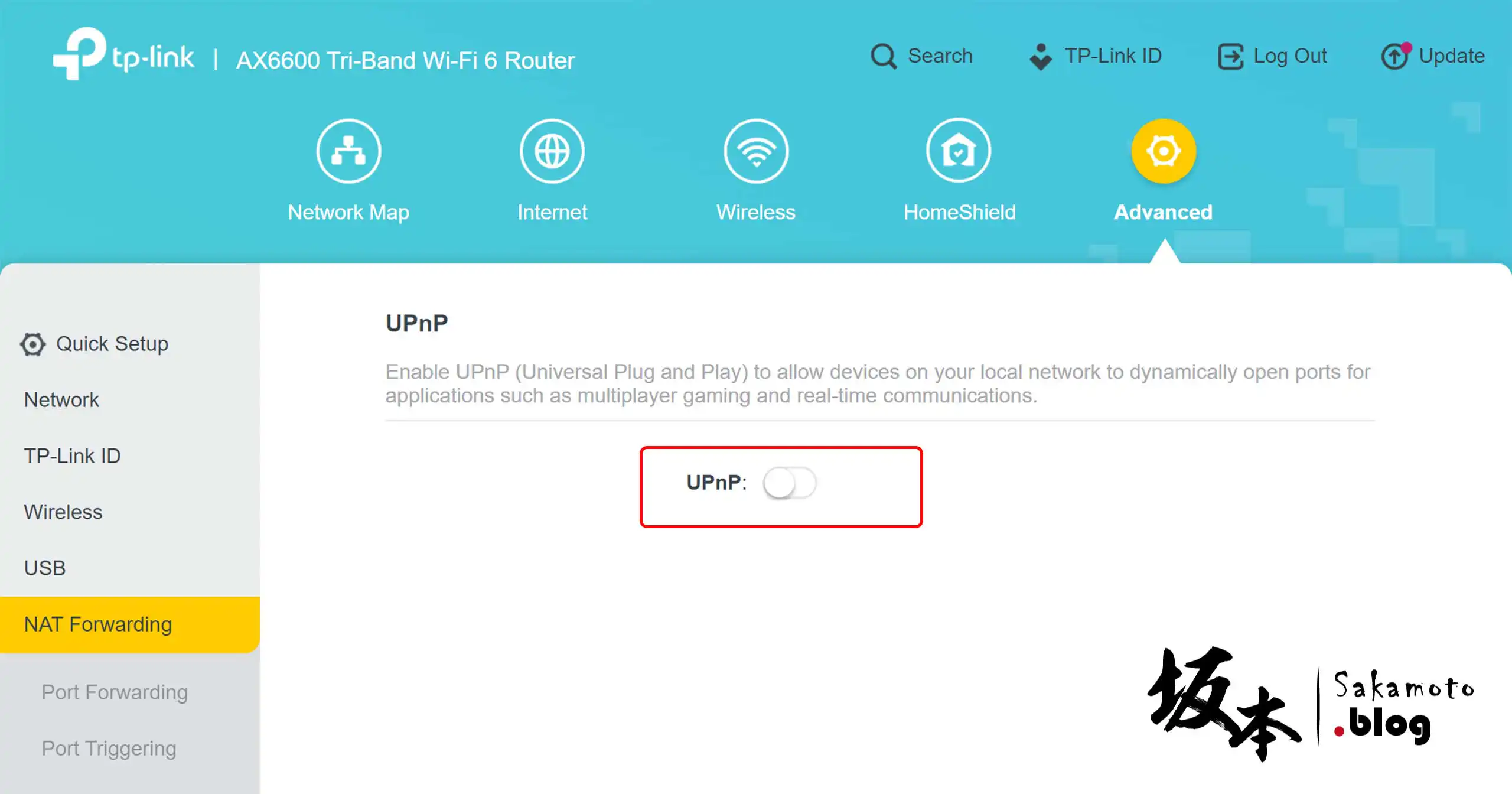Select the NAT Forwarding sidebar item

tap(130, 624)
